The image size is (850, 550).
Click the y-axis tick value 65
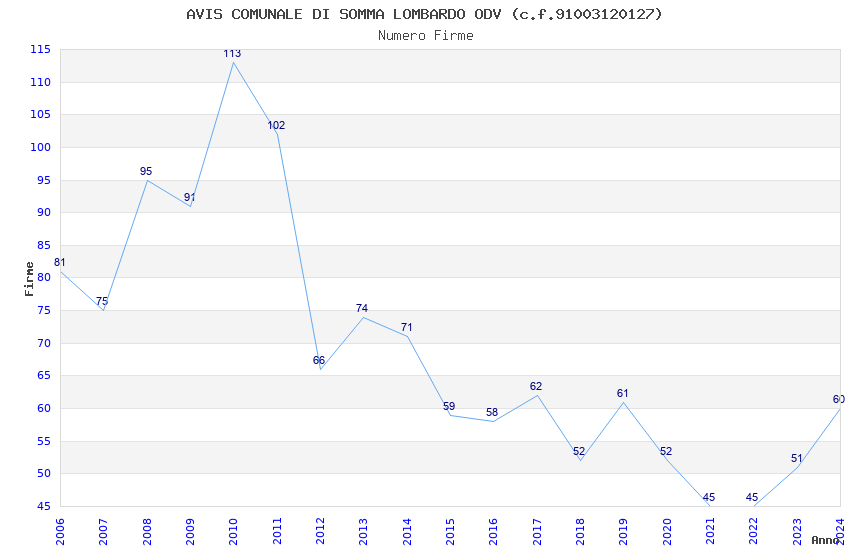pos(43,376)
